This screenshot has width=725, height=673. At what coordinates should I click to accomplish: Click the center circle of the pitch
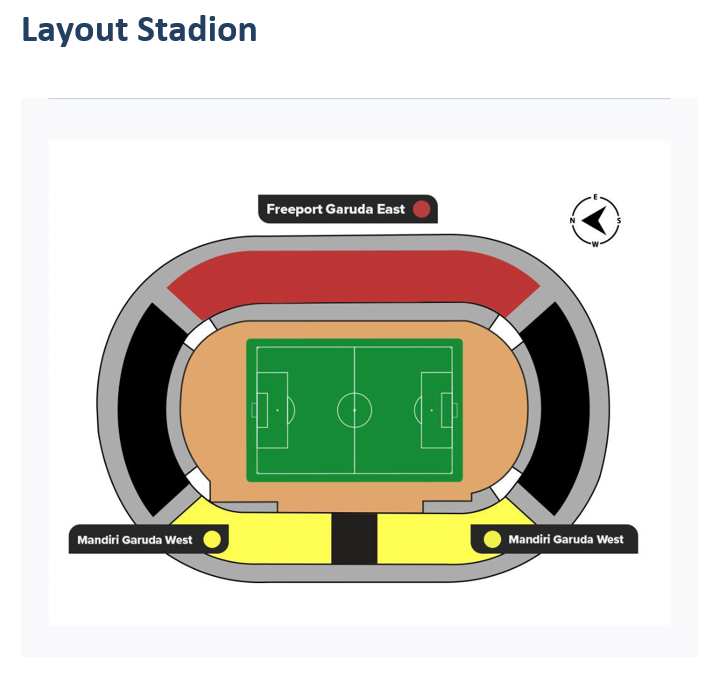pos(355,410)
